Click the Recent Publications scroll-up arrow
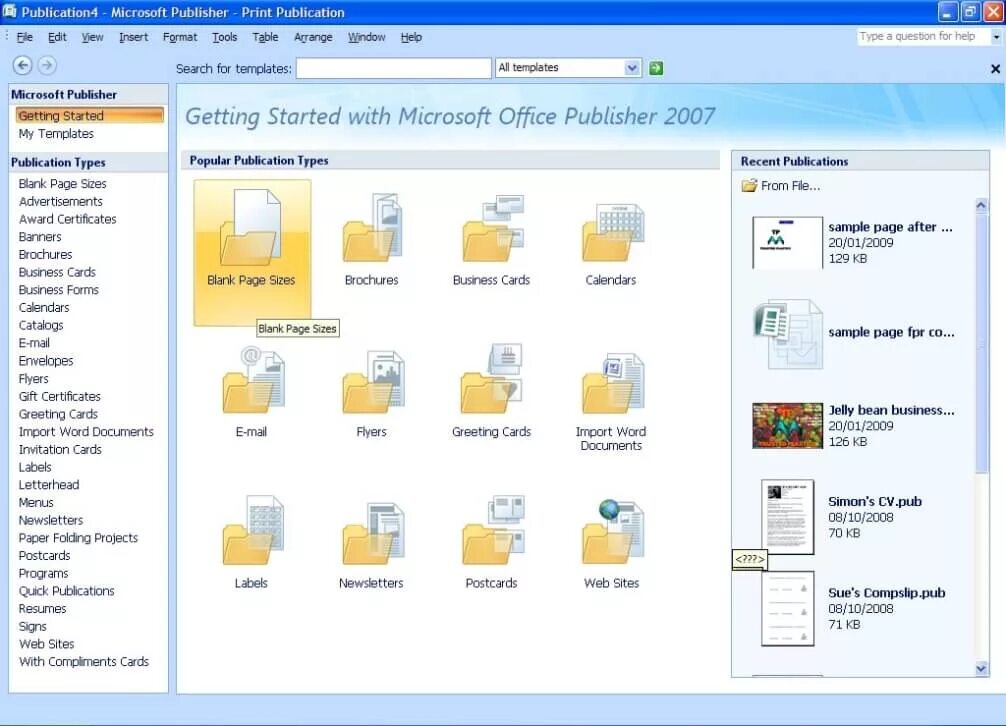This screenshot has width=1006, height=726. [x=981, y=206]
